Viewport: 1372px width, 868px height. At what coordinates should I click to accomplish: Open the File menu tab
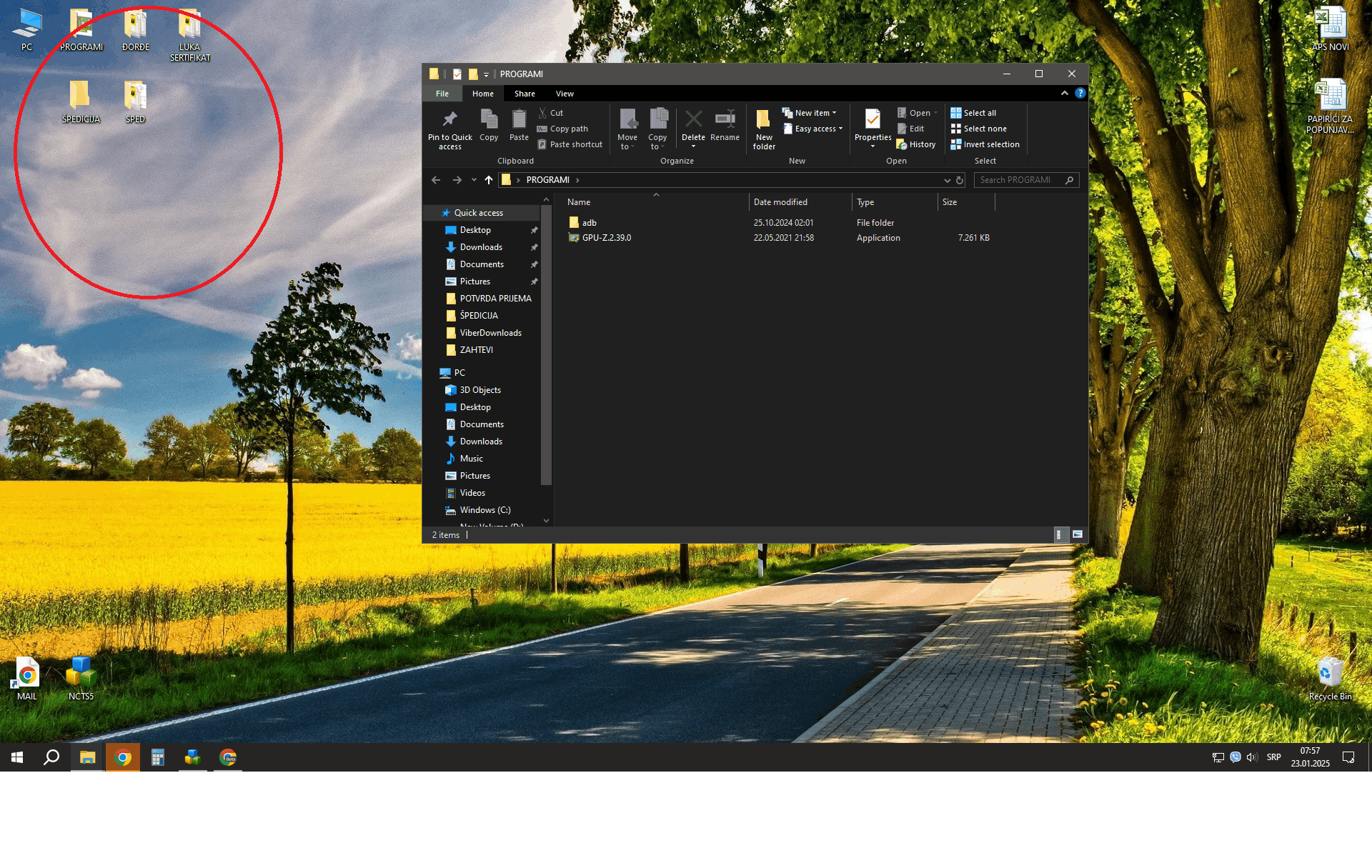pos(442,94)
